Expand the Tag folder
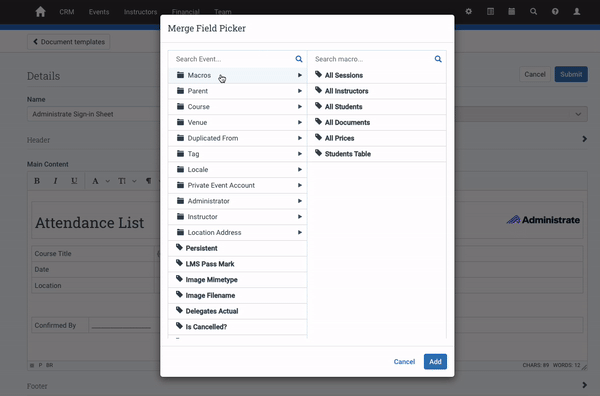This screenshot has width=600, height=396. pyautogui.click(x=237, y=154)
